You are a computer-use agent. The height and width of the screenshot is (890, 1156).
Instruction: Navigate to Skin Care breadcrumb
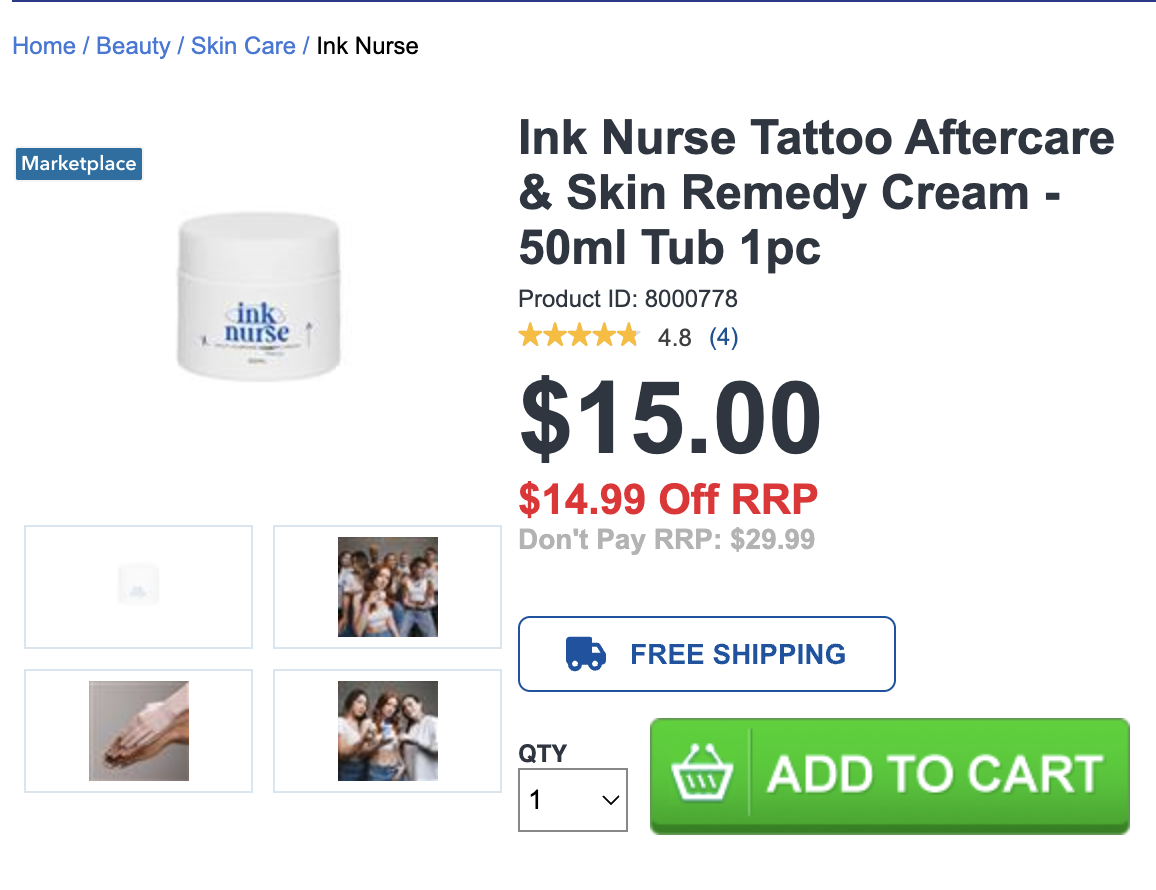click(x=243, y=46)
